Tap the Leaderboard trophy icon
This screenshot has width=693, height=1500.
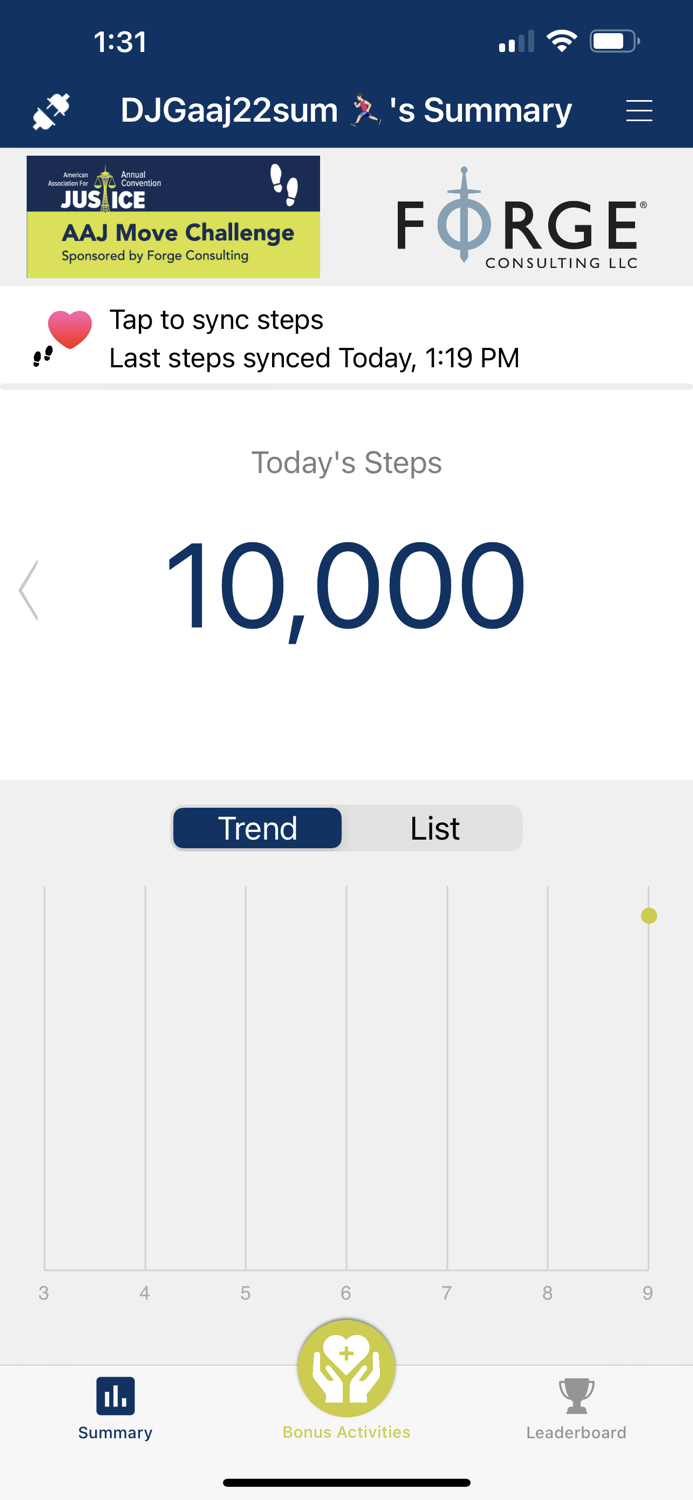click(576, 1395)
